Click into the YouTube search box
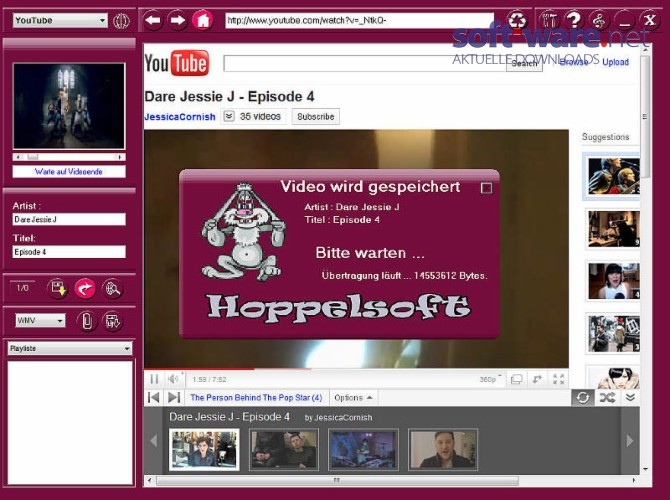The height and width of the screenshot is (500, 670). (x=364, y=64)
